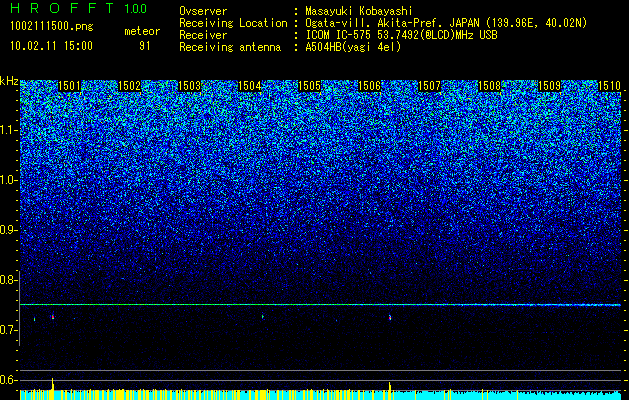Click the 1510 time marker
The width and height of the screenshot is (629, 400).
[x=609, y=86]
